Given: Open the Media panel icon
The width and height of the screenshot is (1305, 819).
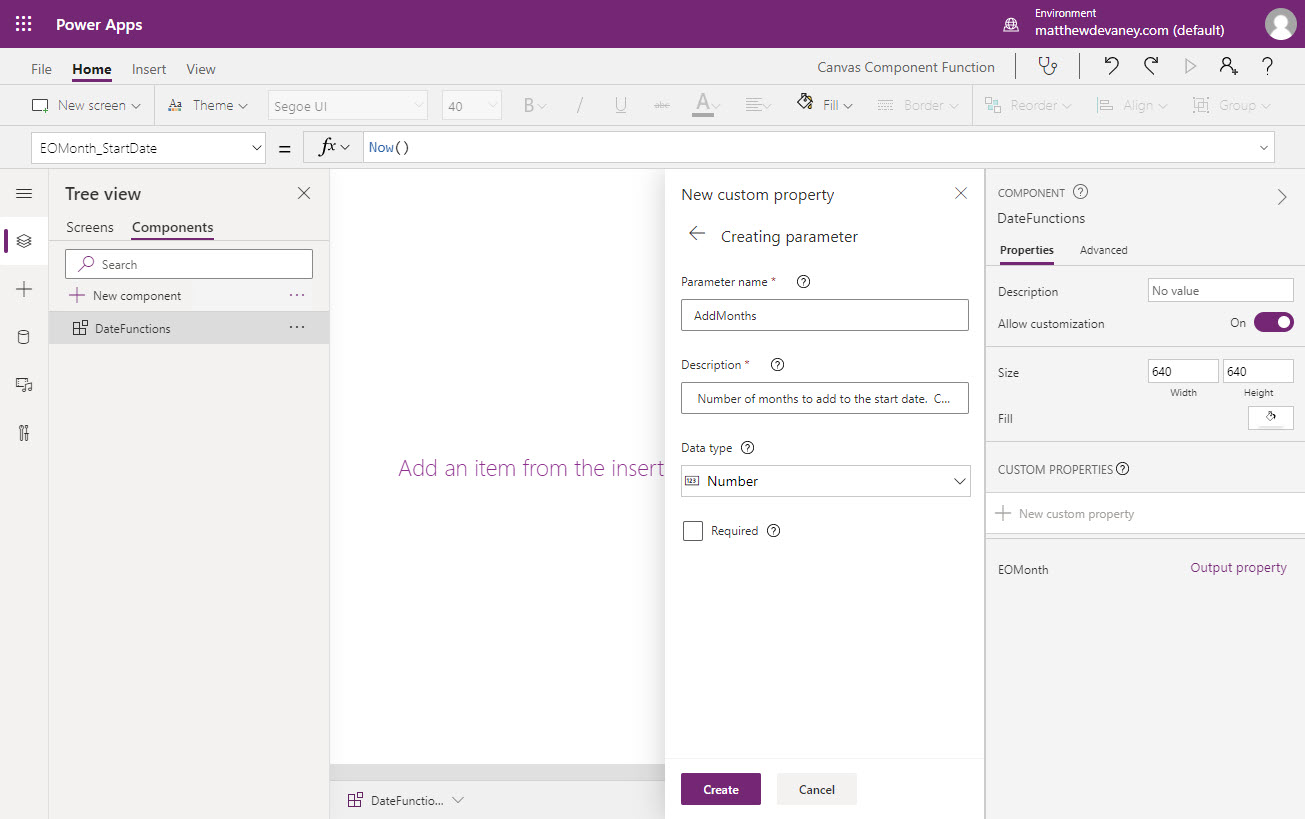Looking at the screenshot, I should coord(24,385).
